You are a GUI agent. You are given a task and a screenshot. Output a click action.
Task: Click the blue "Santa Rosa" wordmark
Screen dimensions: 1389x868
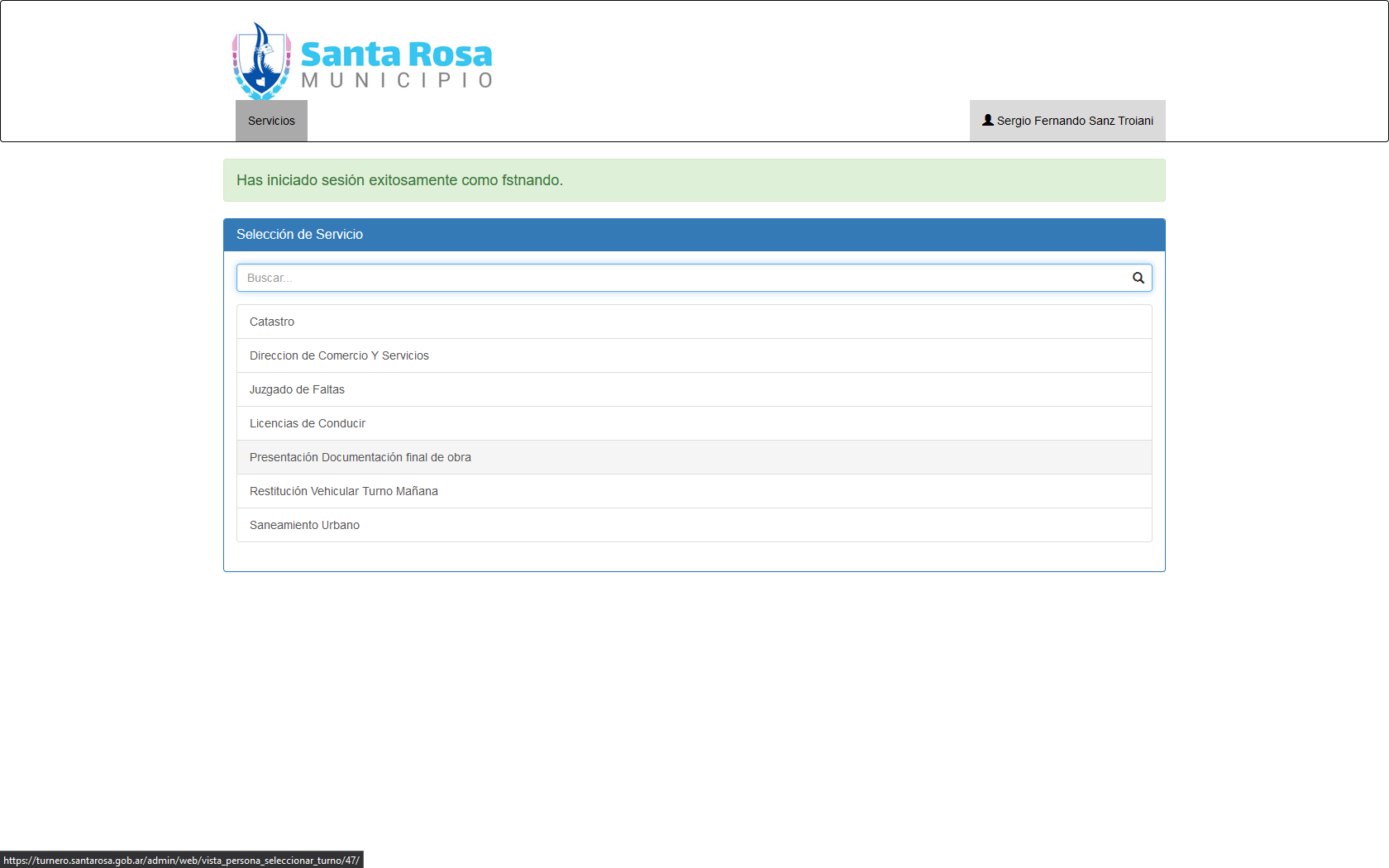point(396,55)
